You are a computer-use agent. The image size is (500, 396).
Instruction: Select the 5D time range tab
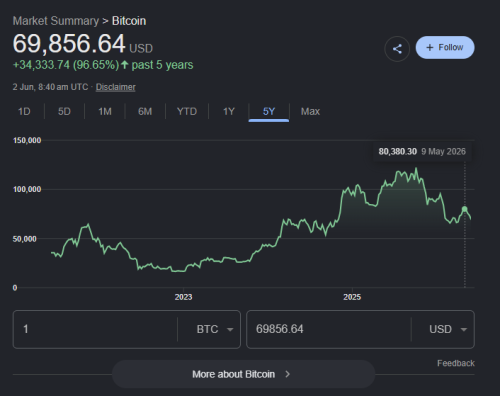point(64,111)
